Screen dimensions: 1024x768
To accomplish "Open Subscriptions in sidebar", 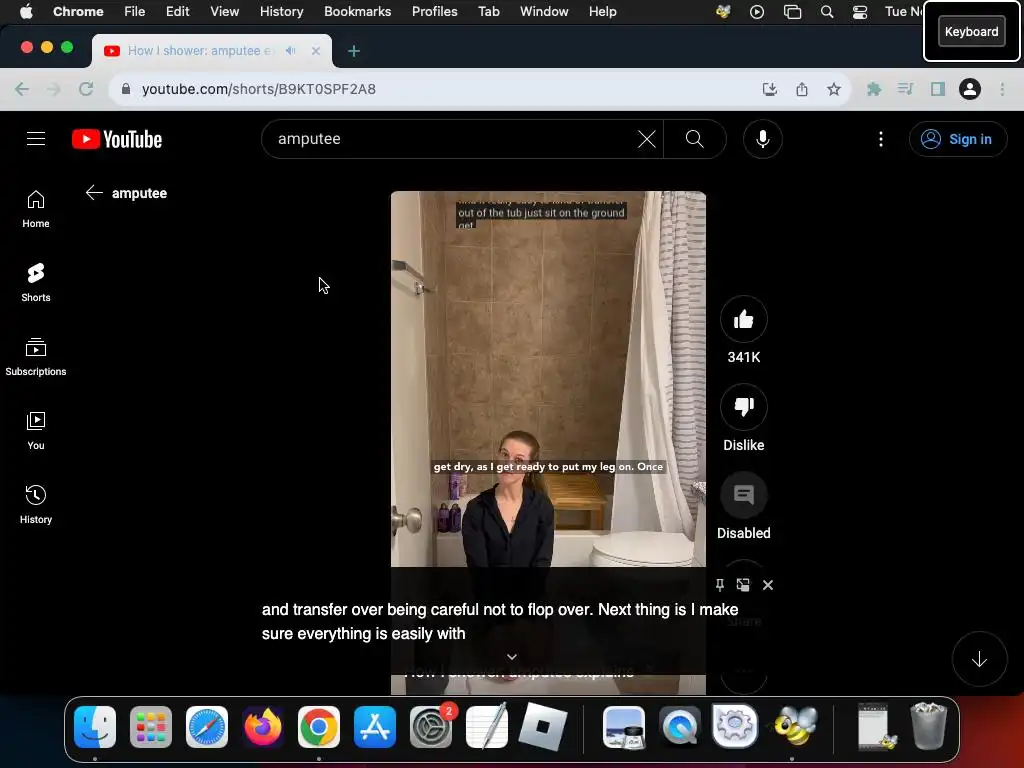I will click(x=36, y=357).
